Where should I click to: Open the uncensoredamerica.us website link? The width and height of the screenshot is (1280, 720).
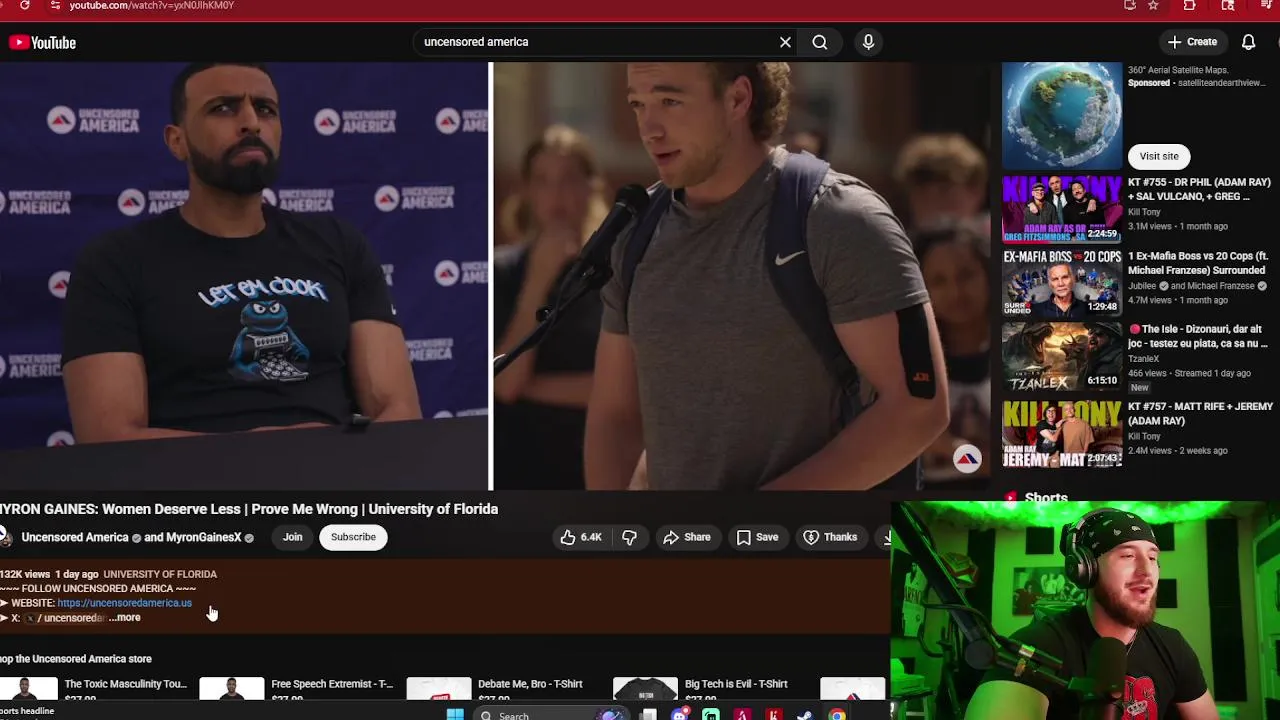[125, 603]
